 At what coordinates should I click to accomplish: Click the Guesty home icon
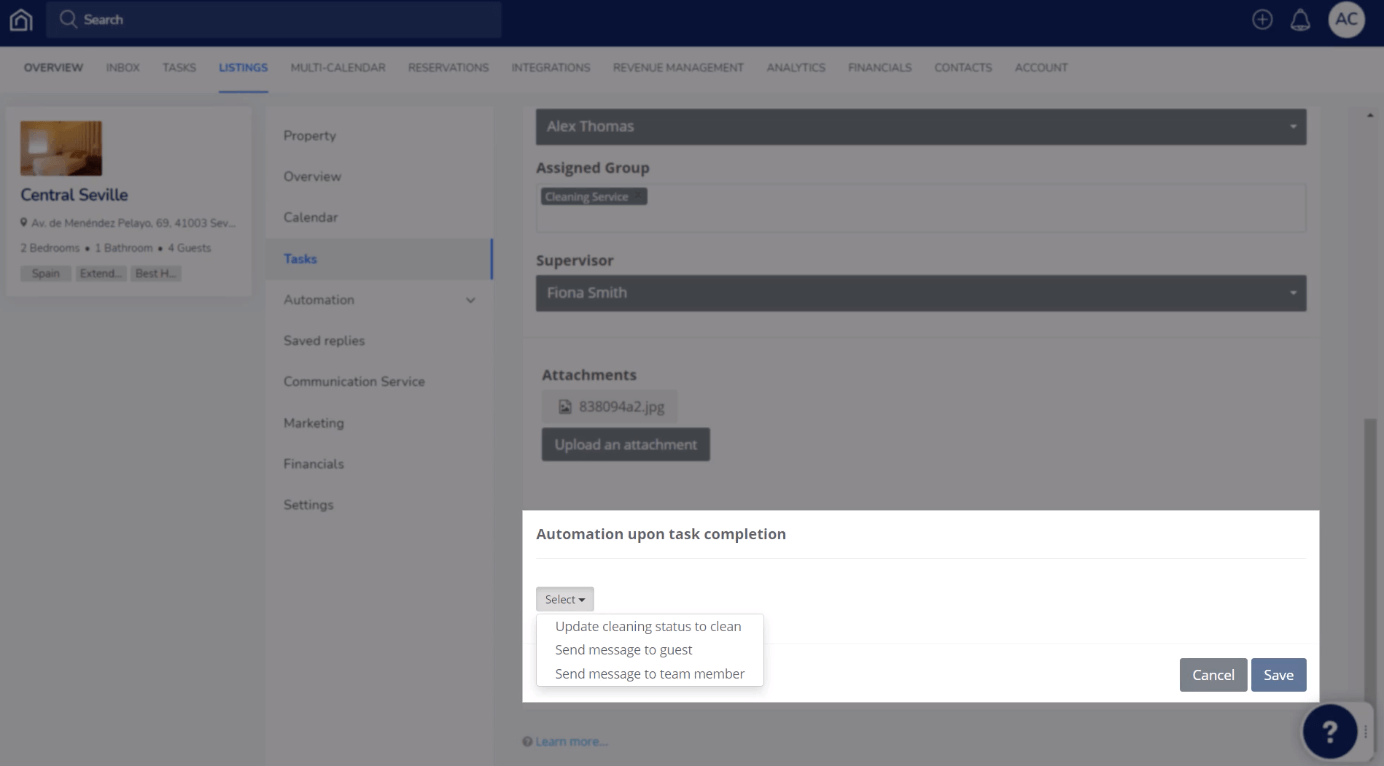tap(20, 19)
